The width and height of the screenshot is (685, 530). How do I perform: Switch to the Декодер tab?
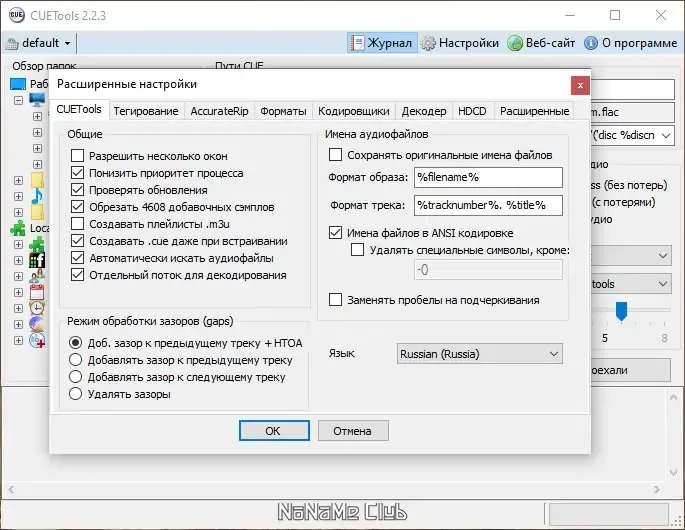424,111
